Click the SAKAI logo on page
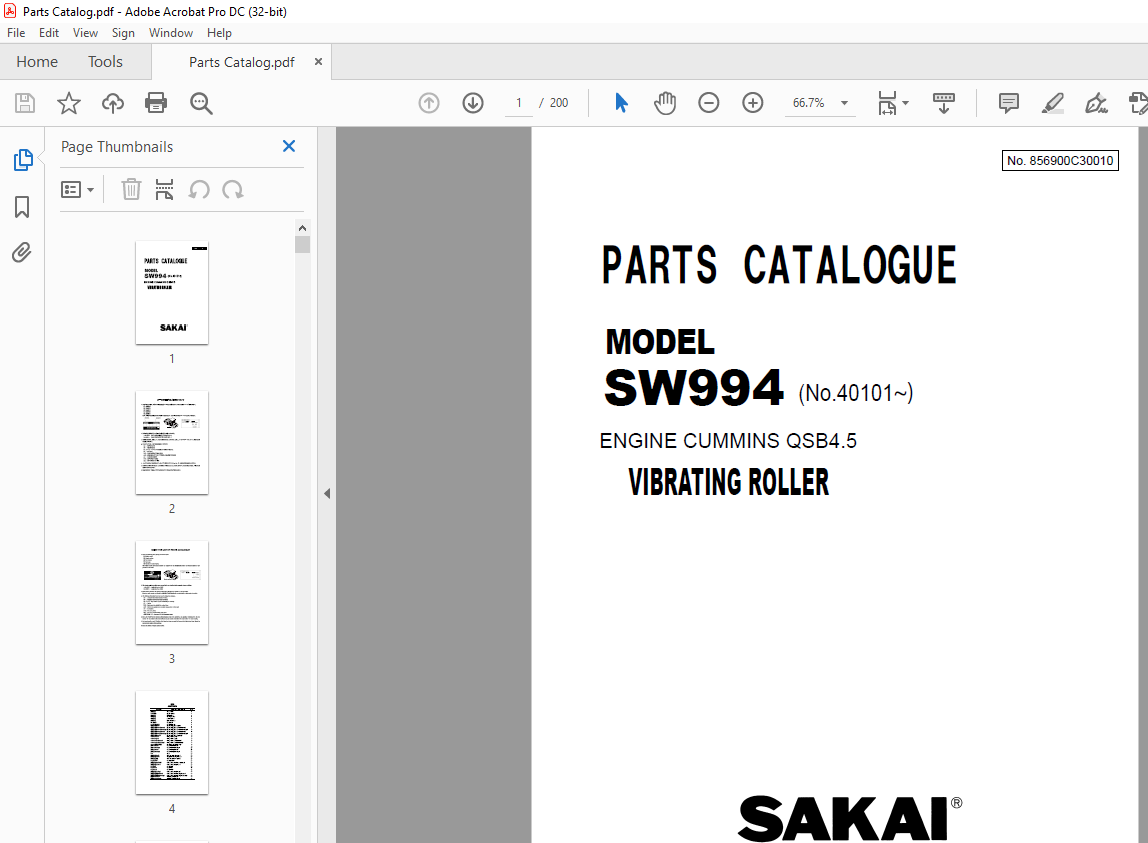Viewport: 1148px width, 843px height. click(x=849, y=819)
